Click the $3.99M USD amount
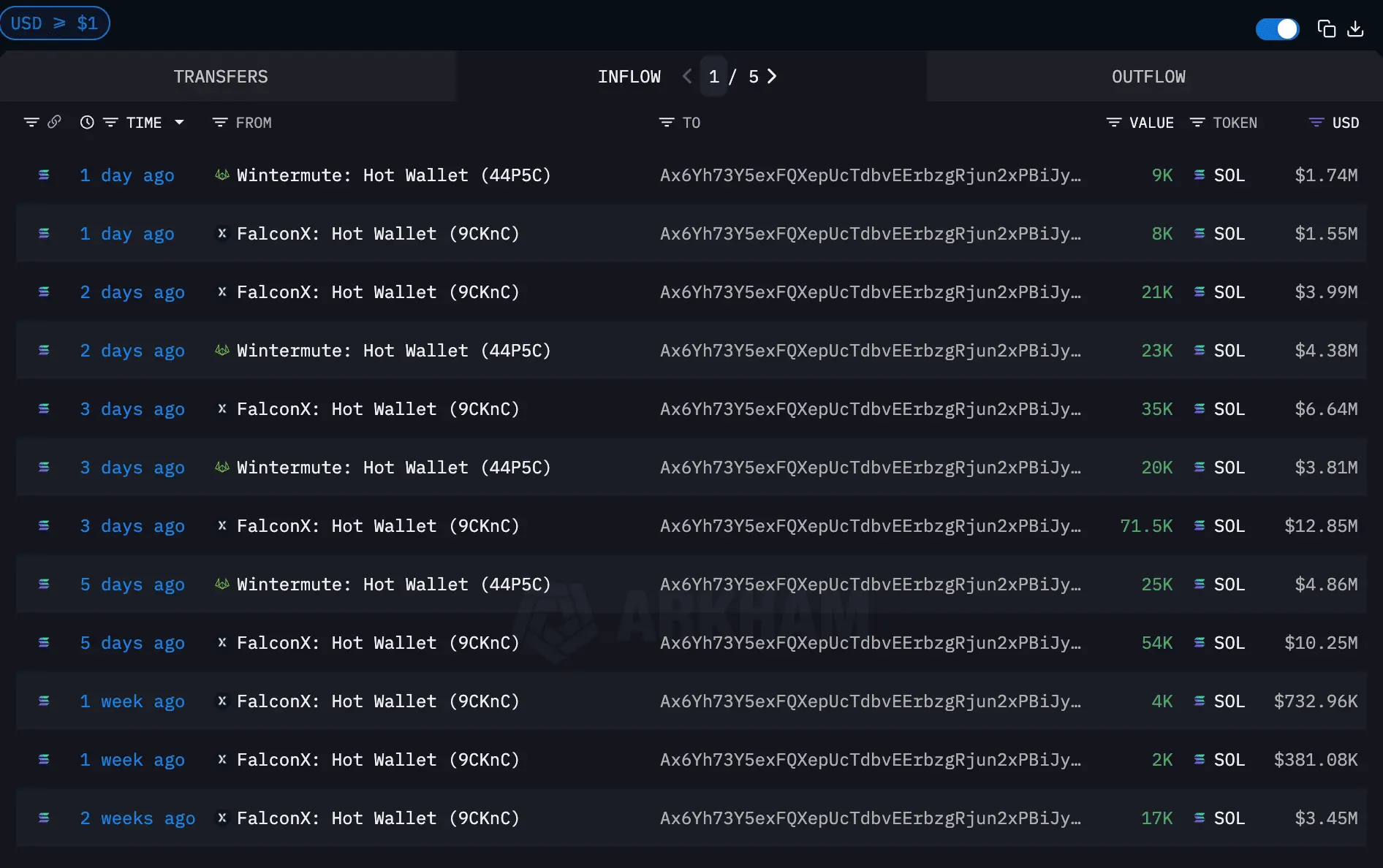1383x868 pixels. [x=1326, y=292]
